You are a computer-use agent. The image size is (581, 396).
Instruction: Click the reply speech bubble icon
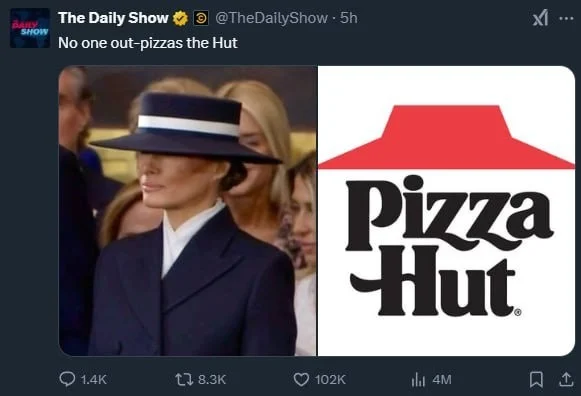coord(67,379)
